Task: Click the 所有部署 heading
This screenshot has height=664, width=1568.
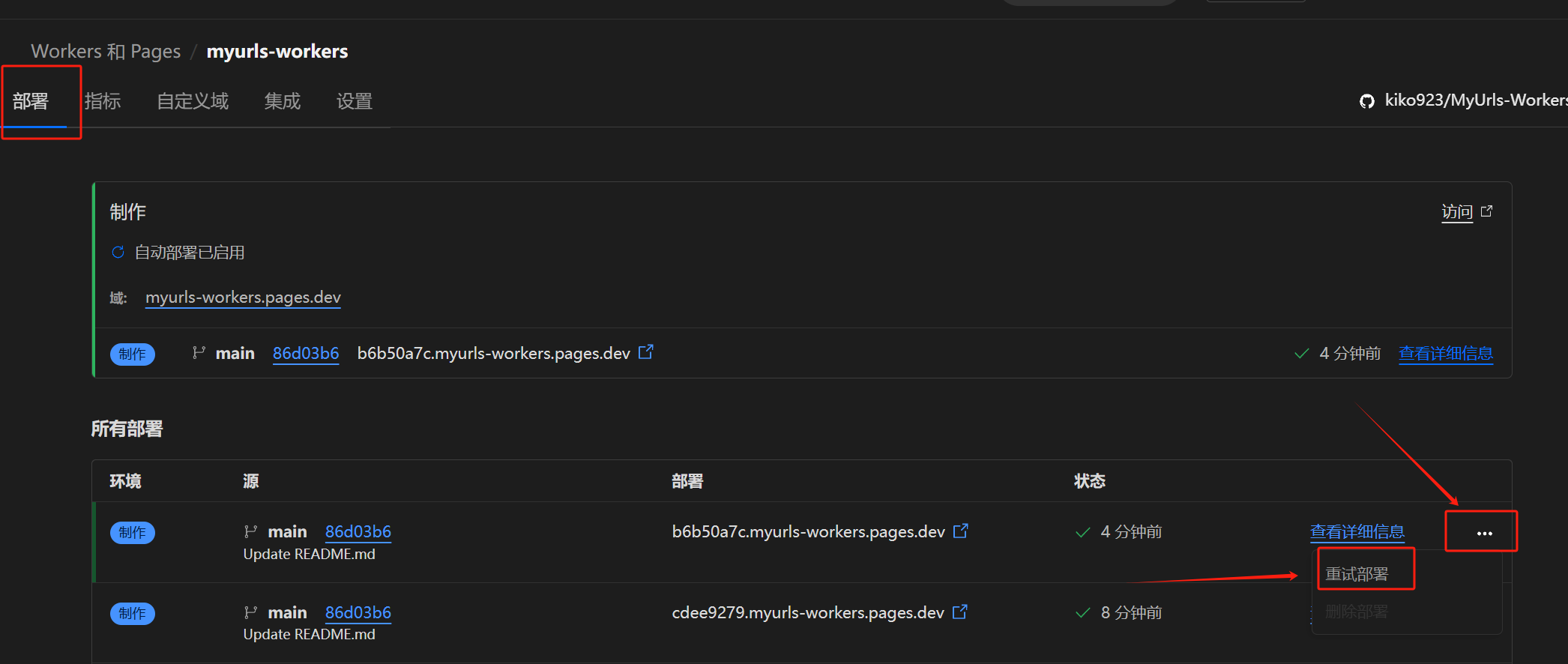Action: (x=127, y=429)
